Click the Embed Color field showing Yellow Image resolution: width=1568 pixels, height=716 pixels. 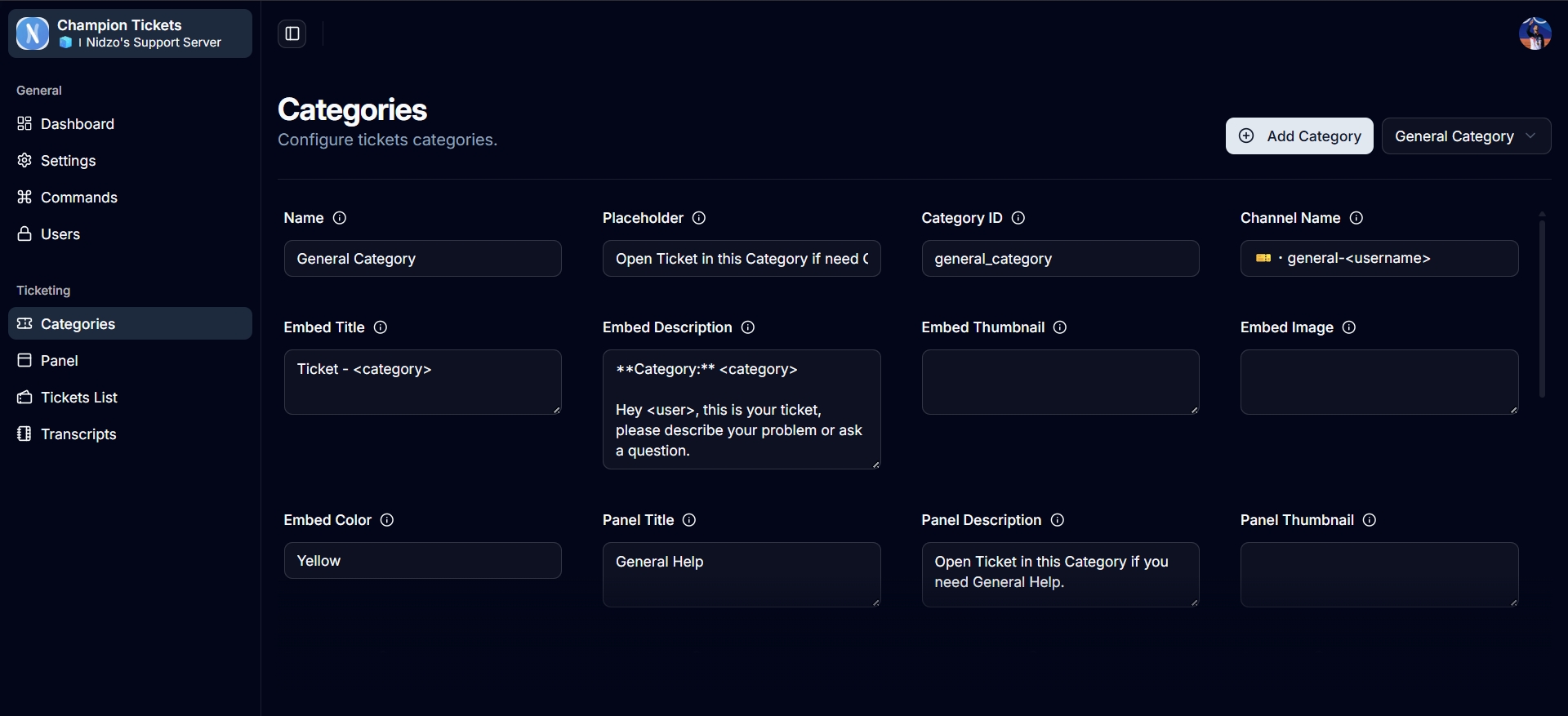422,561
